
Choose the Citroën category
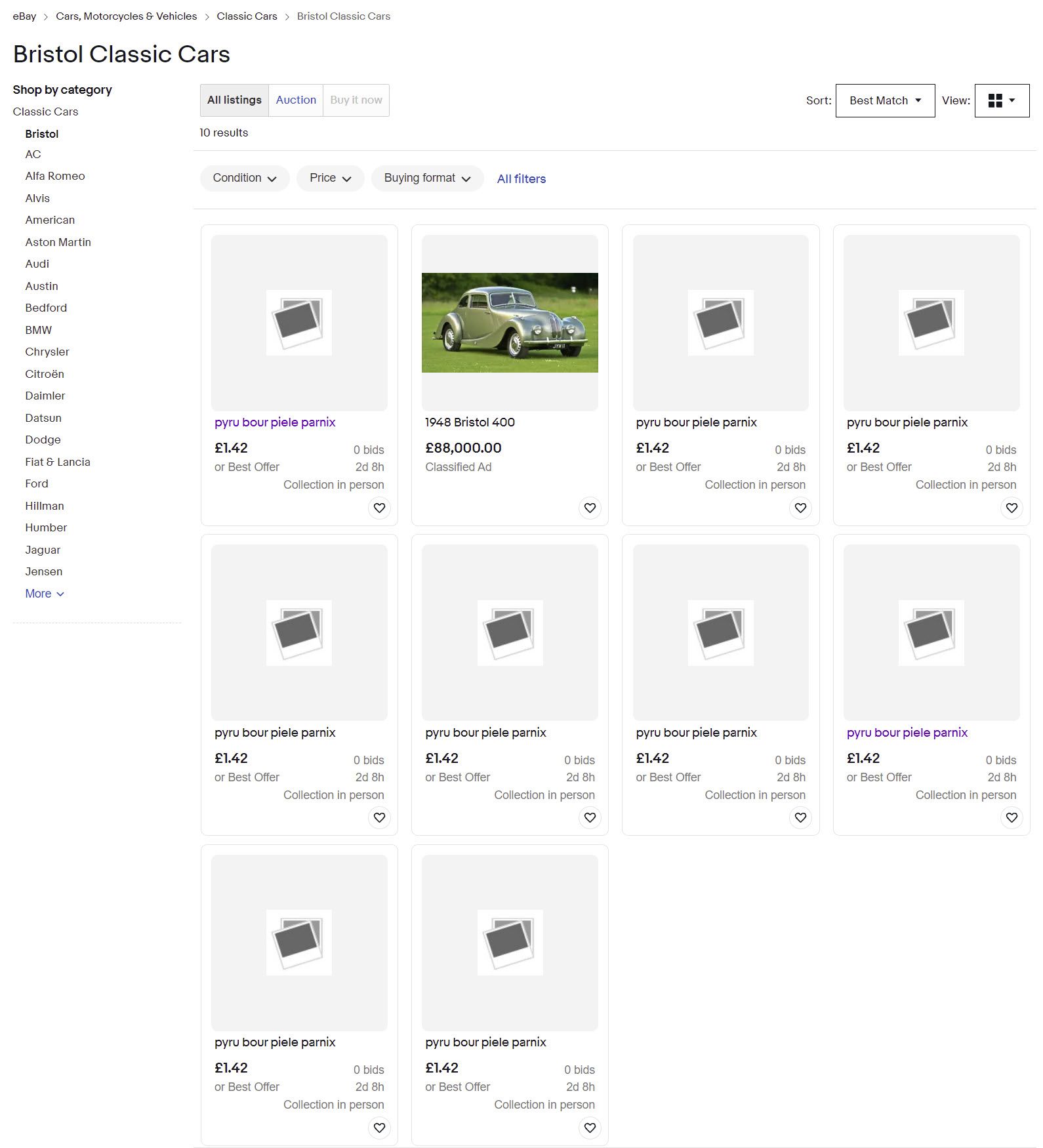coord(45,374)
